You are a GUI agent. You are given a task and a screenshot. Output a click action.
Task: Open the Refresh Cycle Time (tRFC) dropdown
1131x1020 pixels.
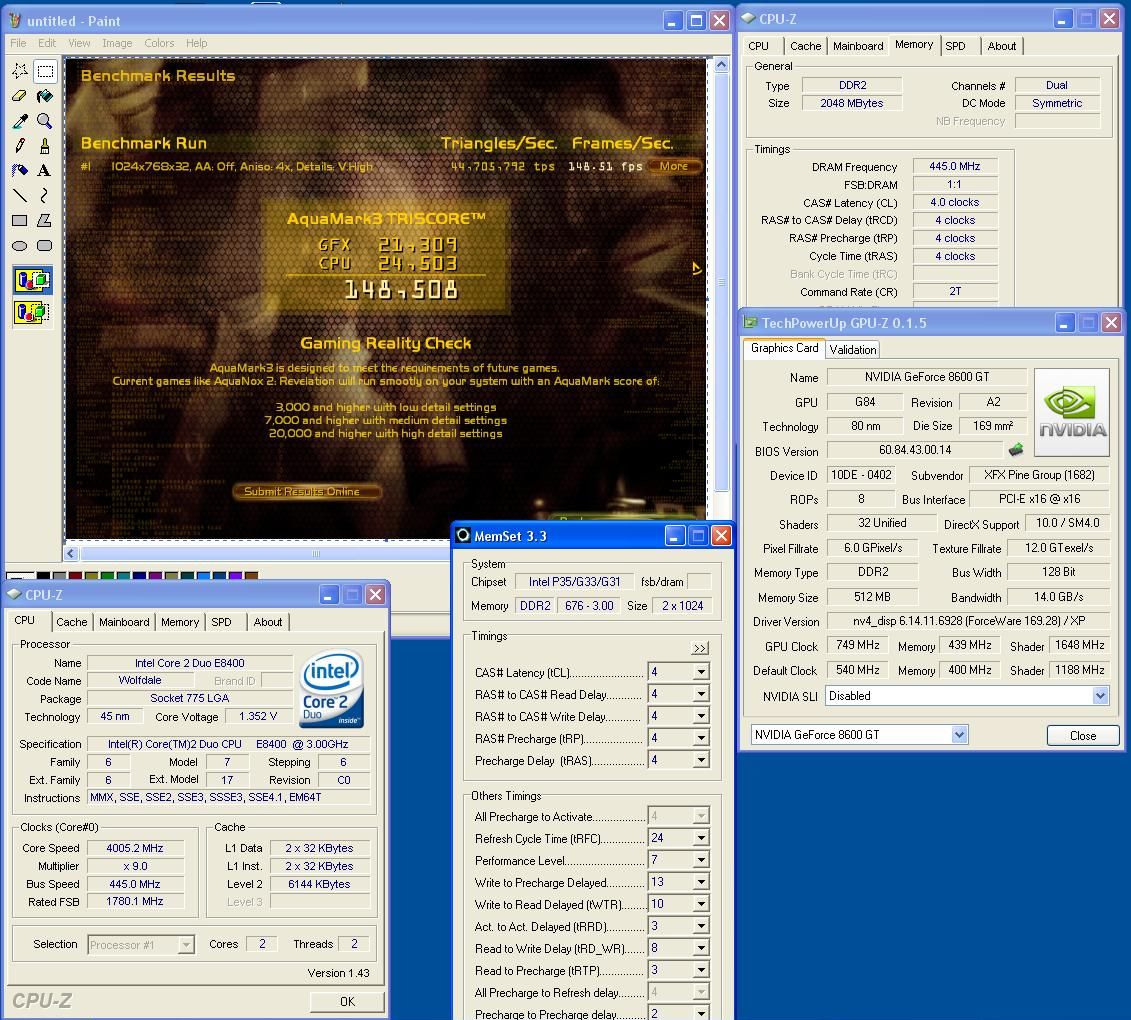point(700,838)
